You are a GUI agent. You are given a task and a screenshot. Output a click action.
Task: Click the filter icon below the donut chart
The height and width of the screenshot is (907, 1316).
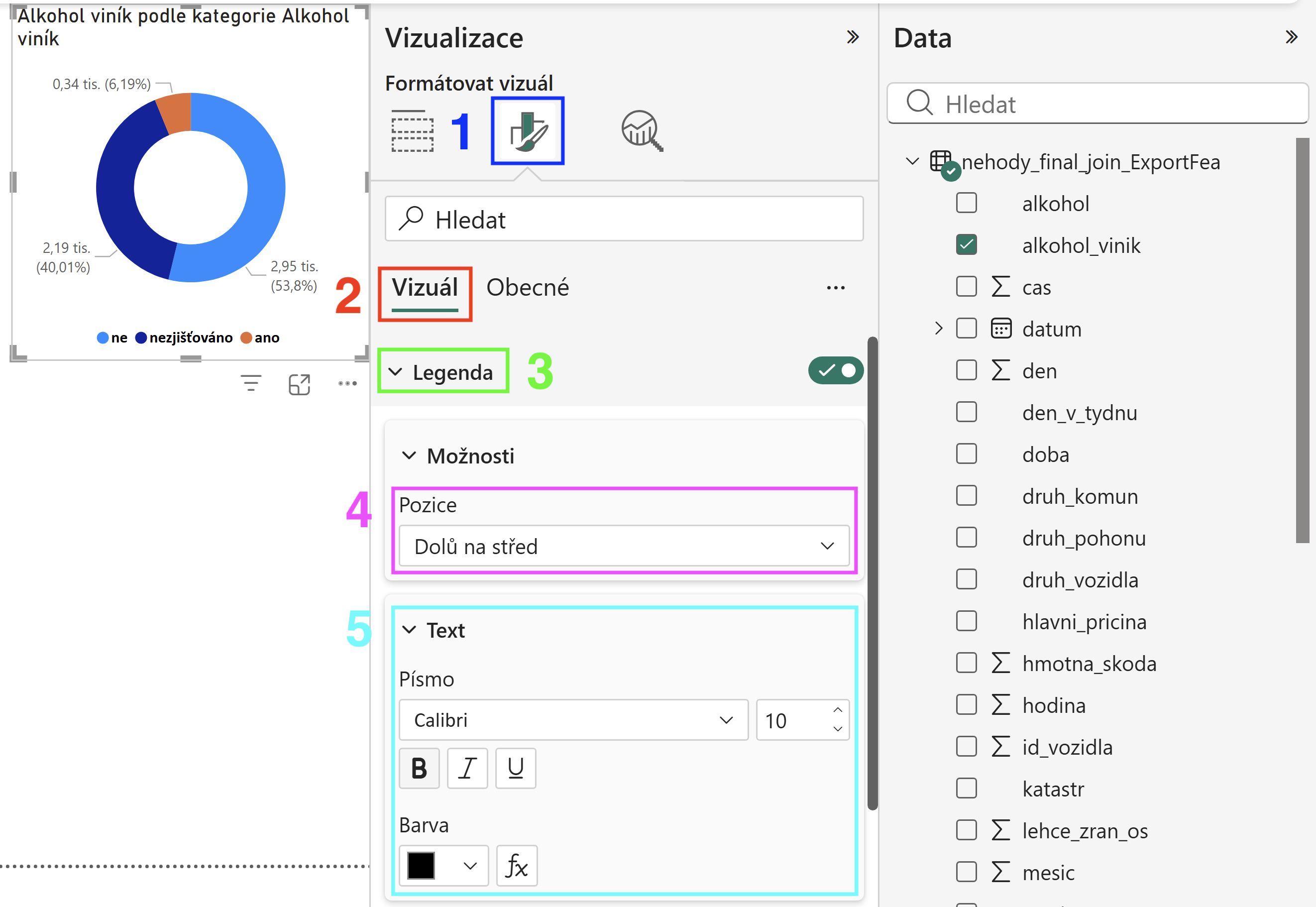click(250, 384)
